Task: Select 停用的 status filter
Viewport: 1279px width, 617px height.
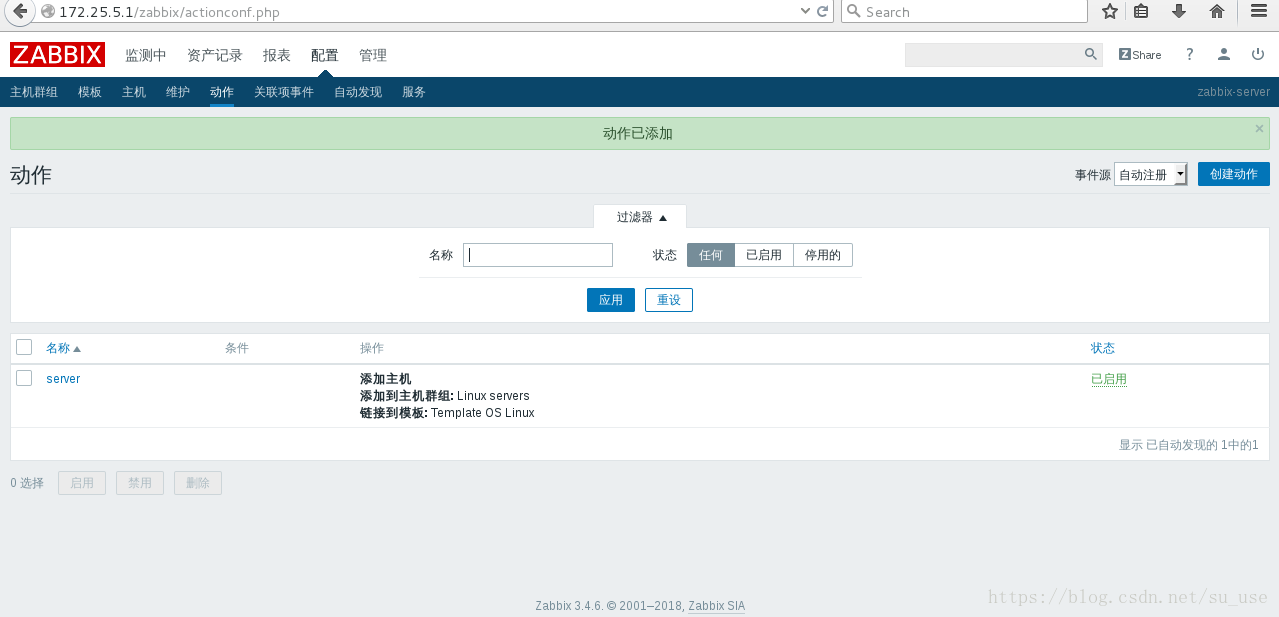Action: 823,255
